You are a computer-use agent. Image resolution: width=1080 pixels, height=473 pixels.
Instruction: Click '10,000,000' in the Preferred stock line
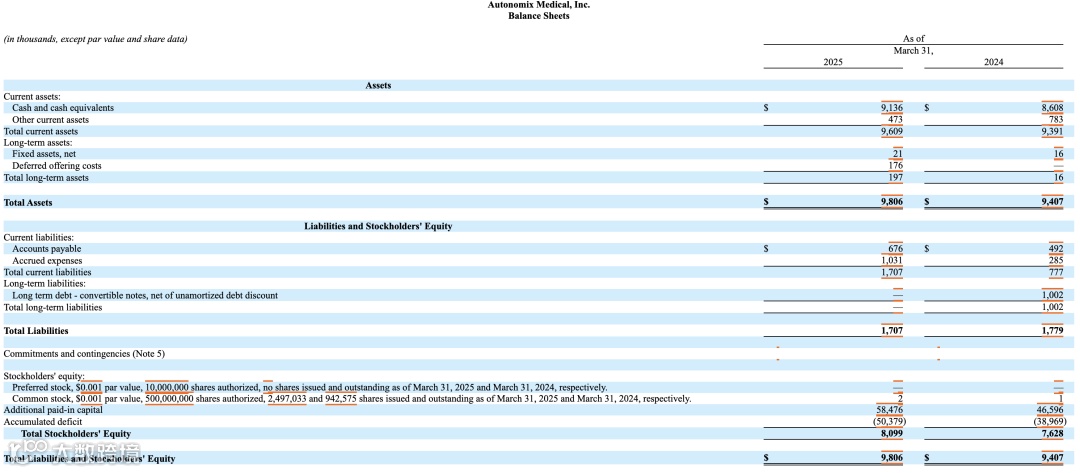[x=167, y=388]
